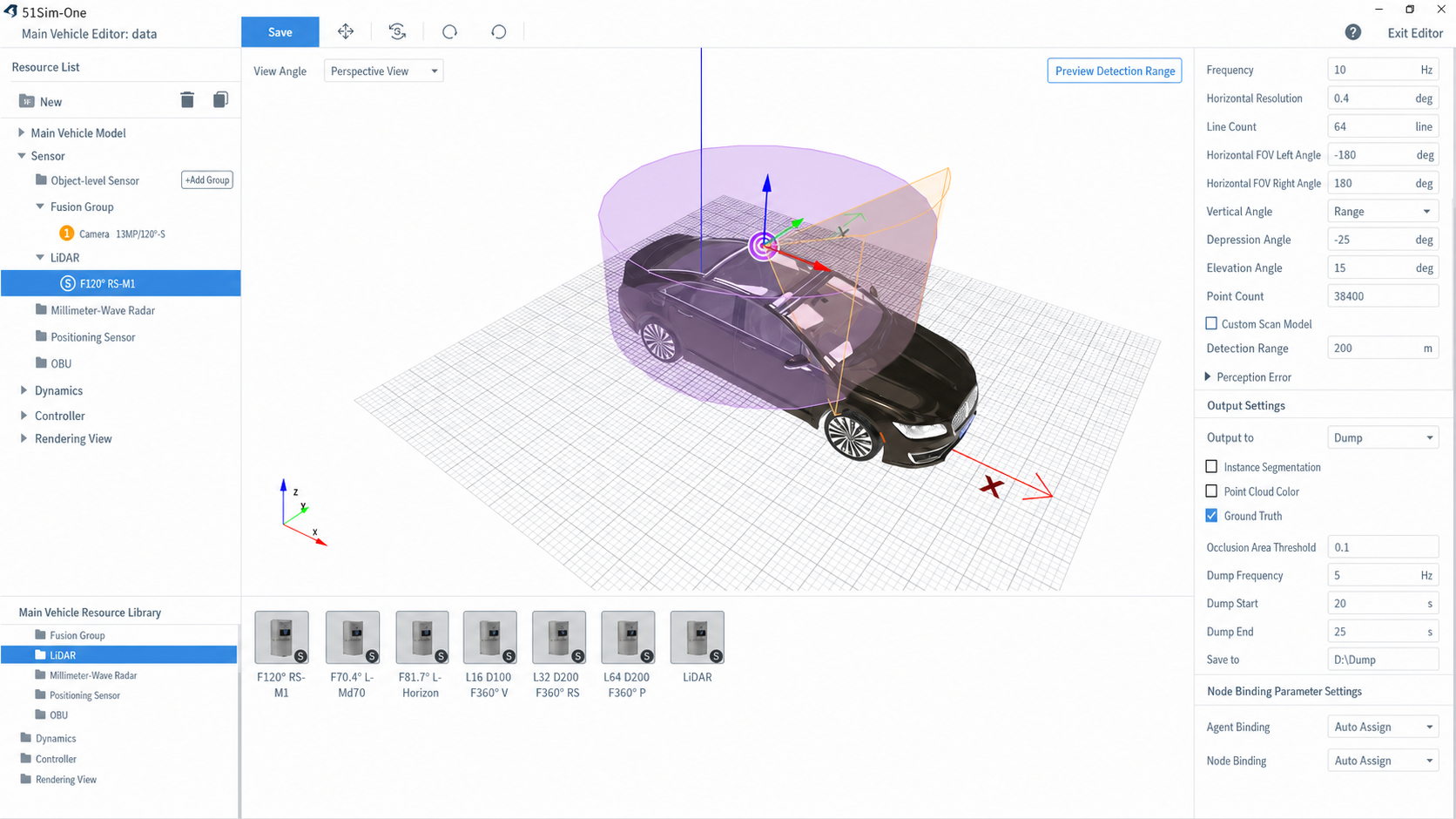Pick F70.4° L-Md70 LiDAR thumbnail
Screen dimensions: 1456x819
[x=353, y=637]
